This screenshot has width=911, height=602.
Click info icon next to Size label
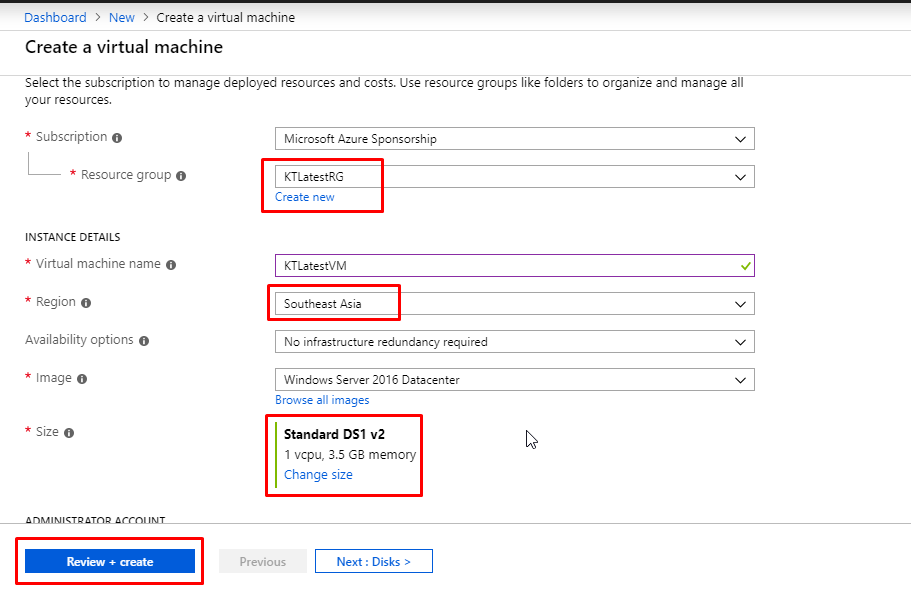pyautogui.click(x=69, y=433)
